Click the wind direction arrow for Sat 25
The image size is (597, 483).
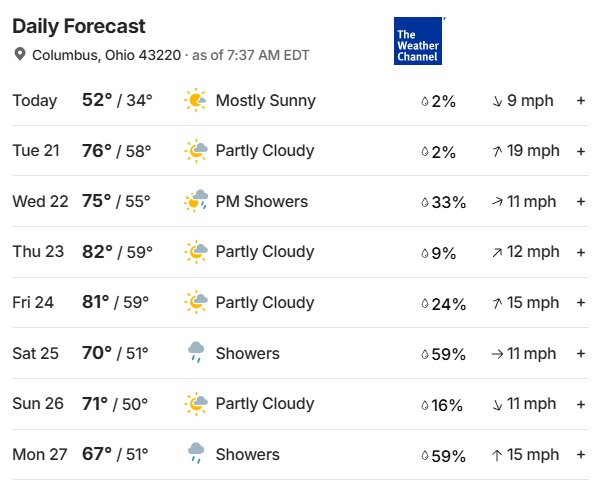click(x=497, y=354)
